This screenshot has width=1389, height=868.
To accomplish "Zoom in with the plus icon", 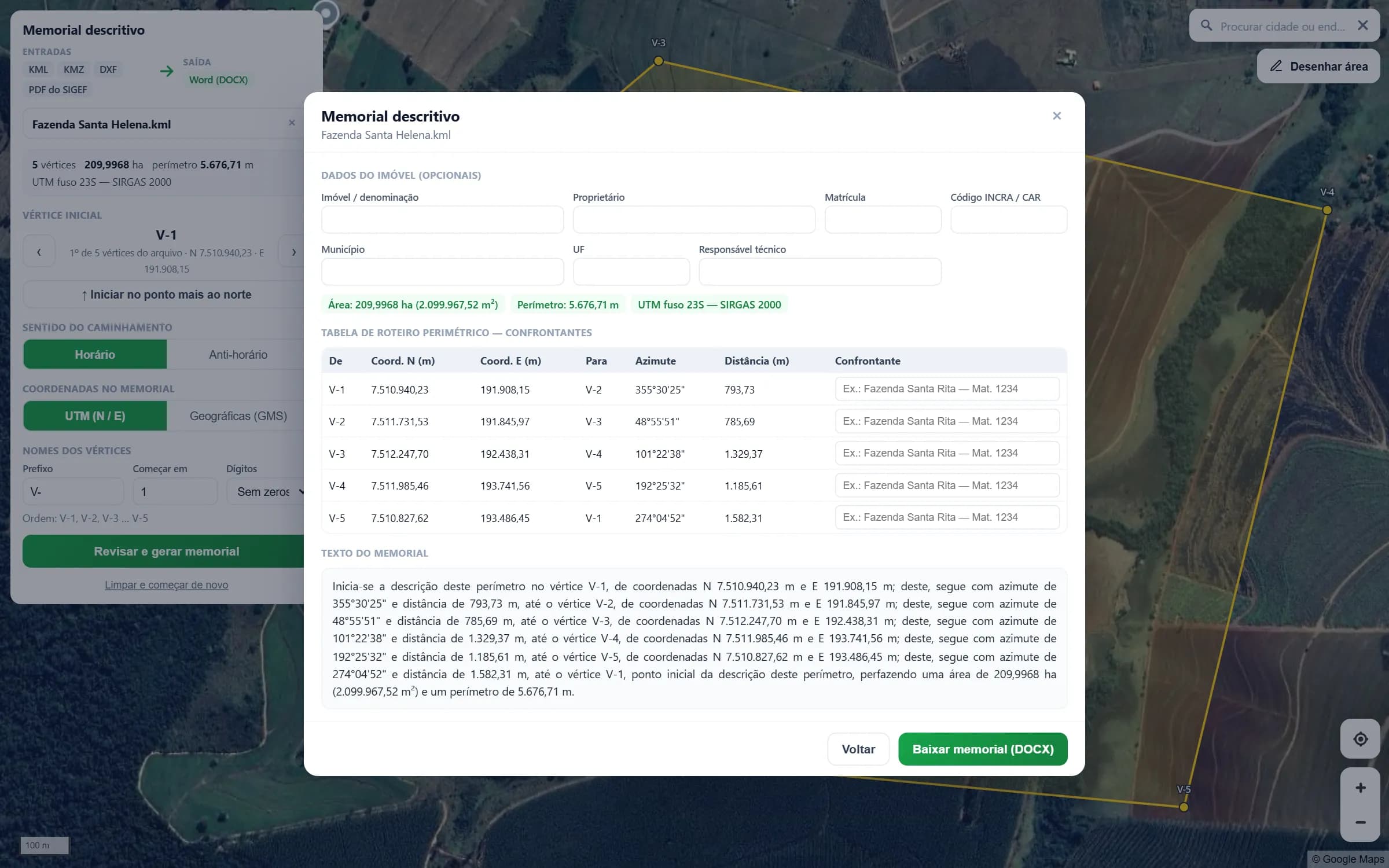I will [1360, 788].
